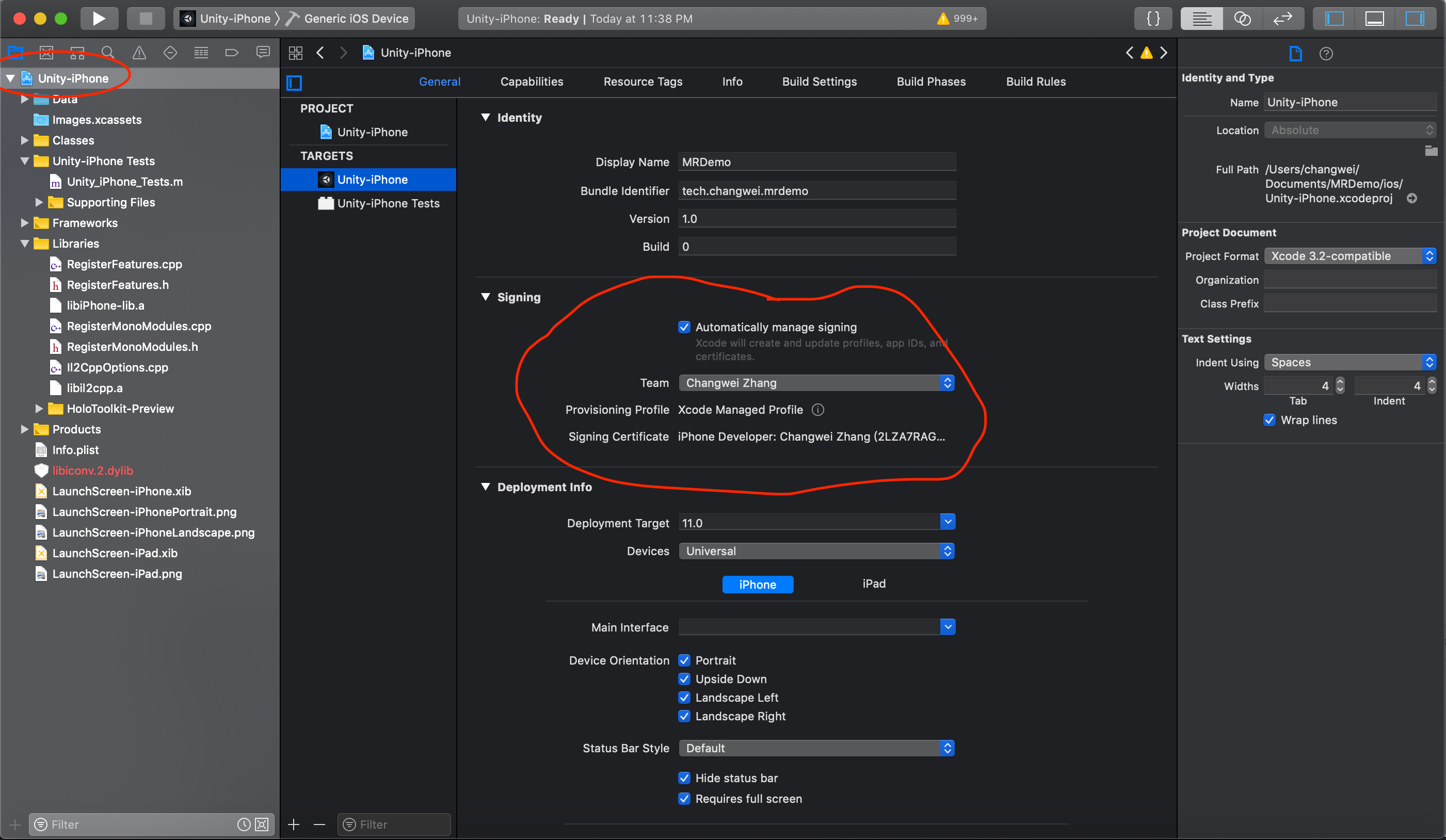Remove the selected target with minus button
1446x840 pixels.
click(319, 825)
